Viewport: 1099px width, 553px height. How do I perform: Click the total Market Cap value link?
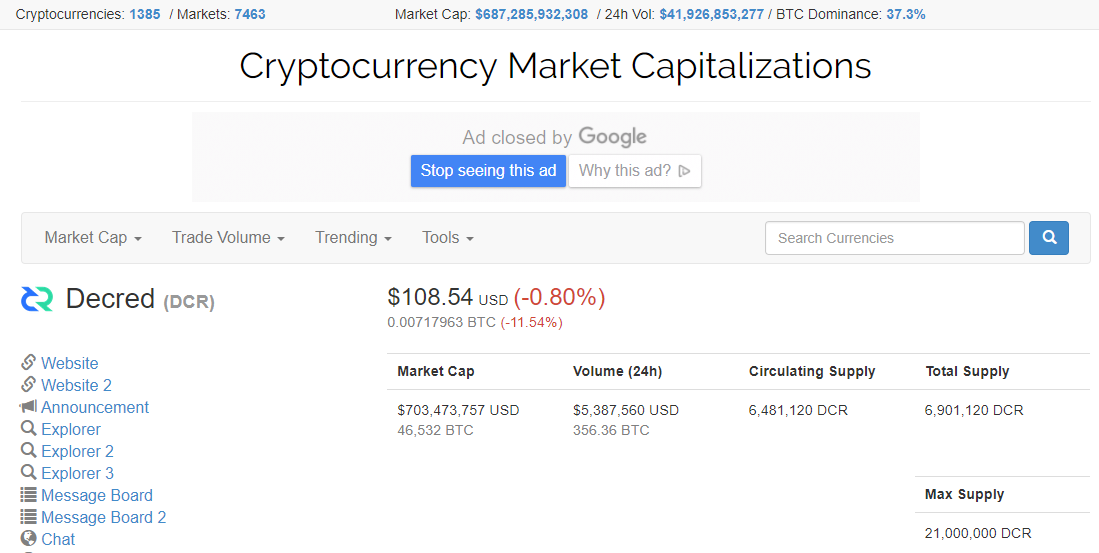pos(531,14)
